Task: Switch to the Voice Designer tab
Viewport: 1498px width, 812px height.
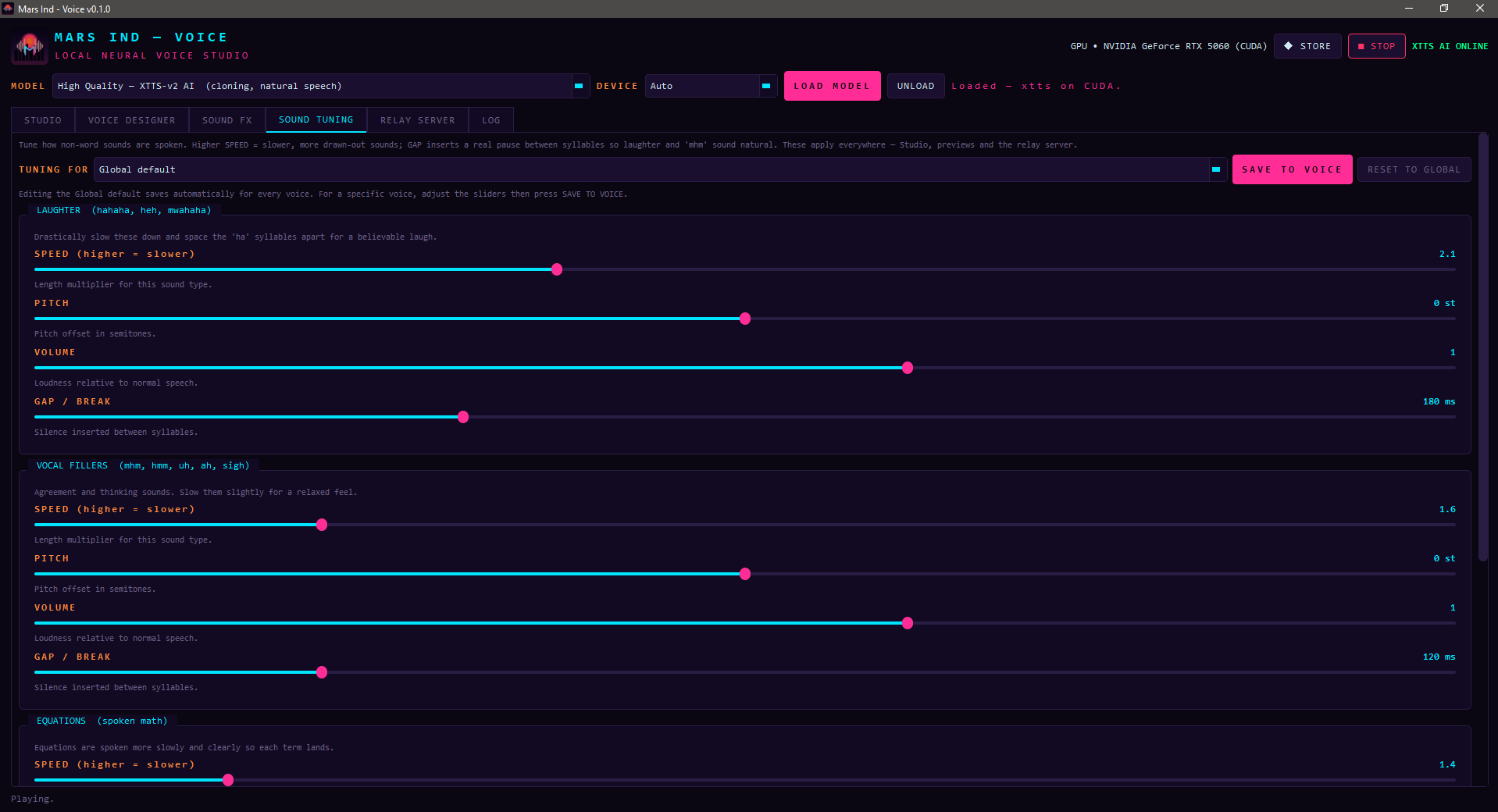Action: (131, 120)
